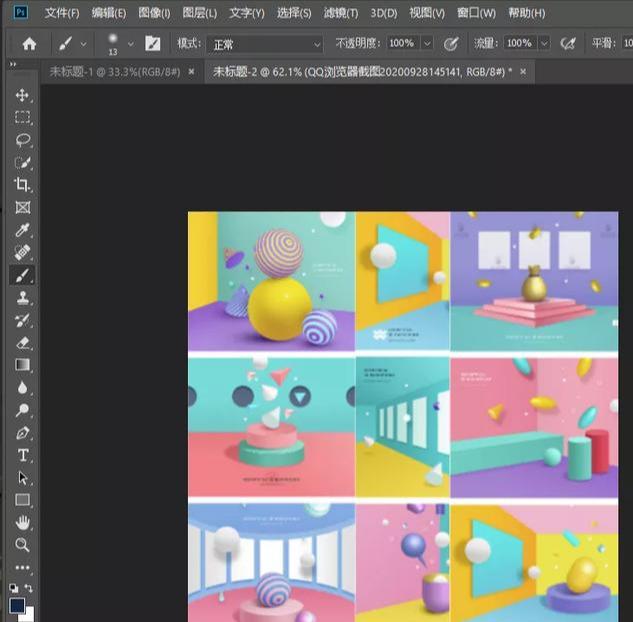Swap foreground and background colors

29,588
